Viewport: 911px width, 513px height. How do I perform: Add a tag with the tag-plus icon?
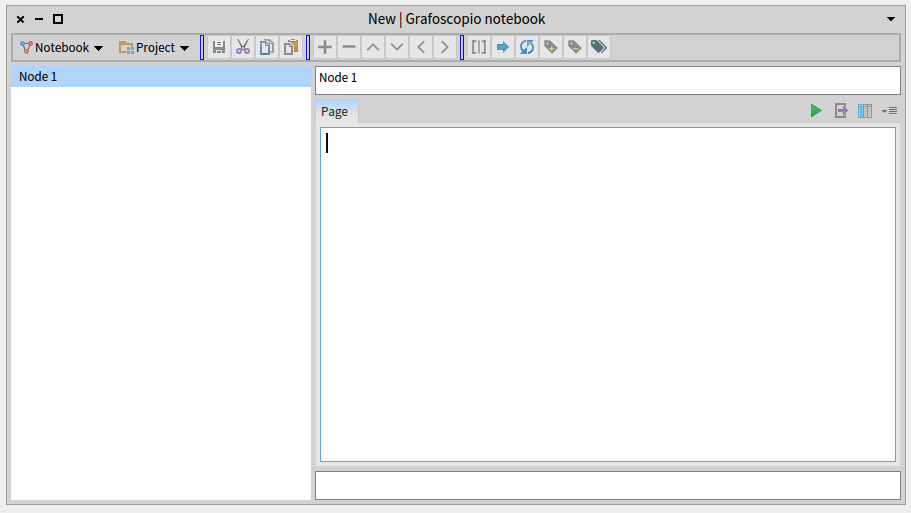click(551, 47)
